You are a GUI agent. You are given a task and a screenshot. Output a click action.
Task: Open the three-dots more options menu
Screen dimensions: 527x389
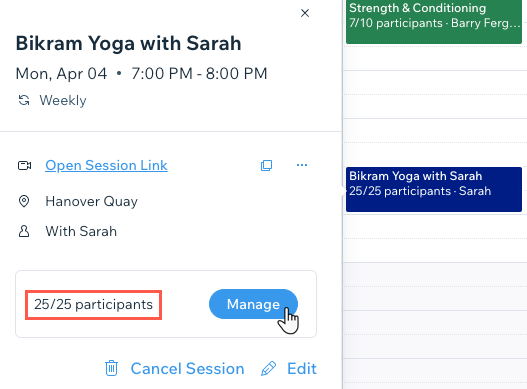[302, 165]
